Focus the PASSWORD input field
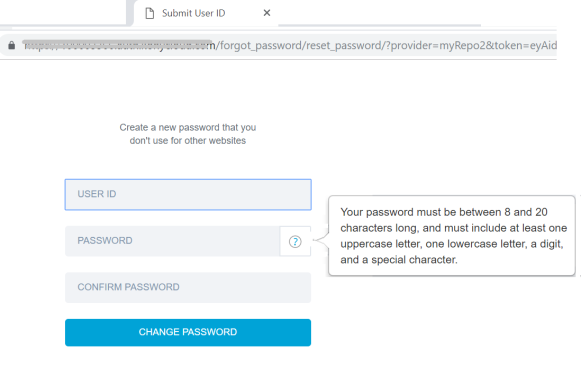Image resolution: width=581 pixels, height=367 pixels. click(172, 241)
